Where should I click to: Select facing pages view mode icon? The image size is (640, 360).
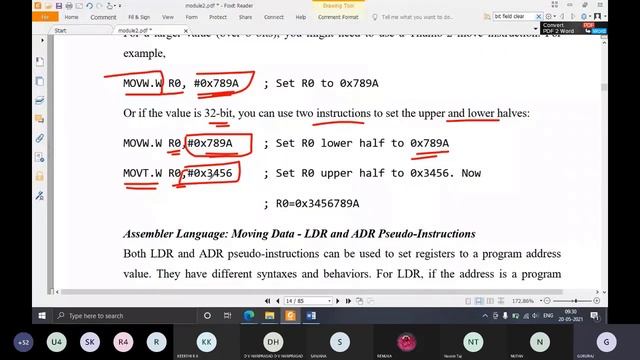490,301
